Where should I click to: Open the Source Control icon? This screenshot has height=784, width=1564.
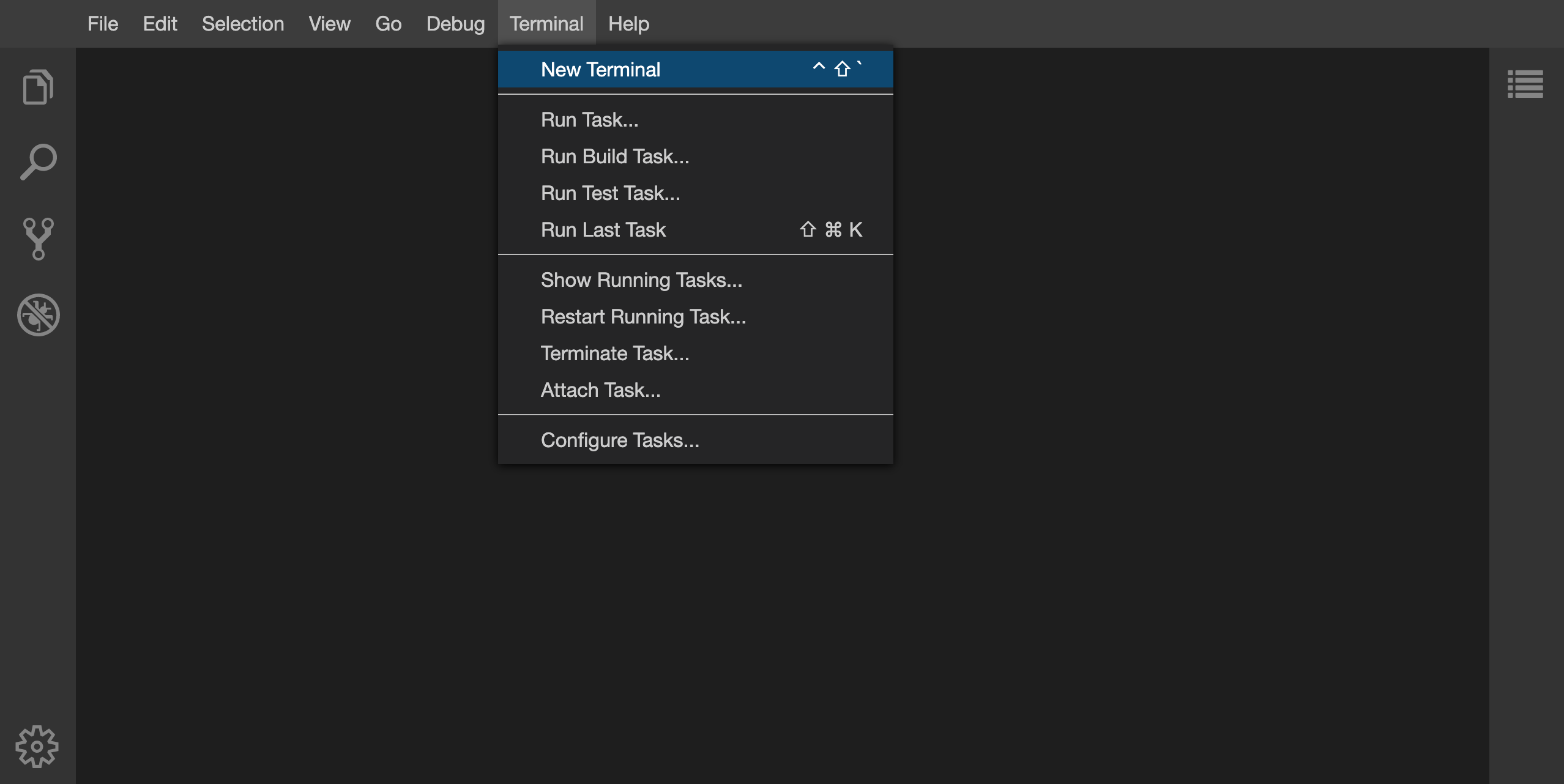tap(38, 239)
